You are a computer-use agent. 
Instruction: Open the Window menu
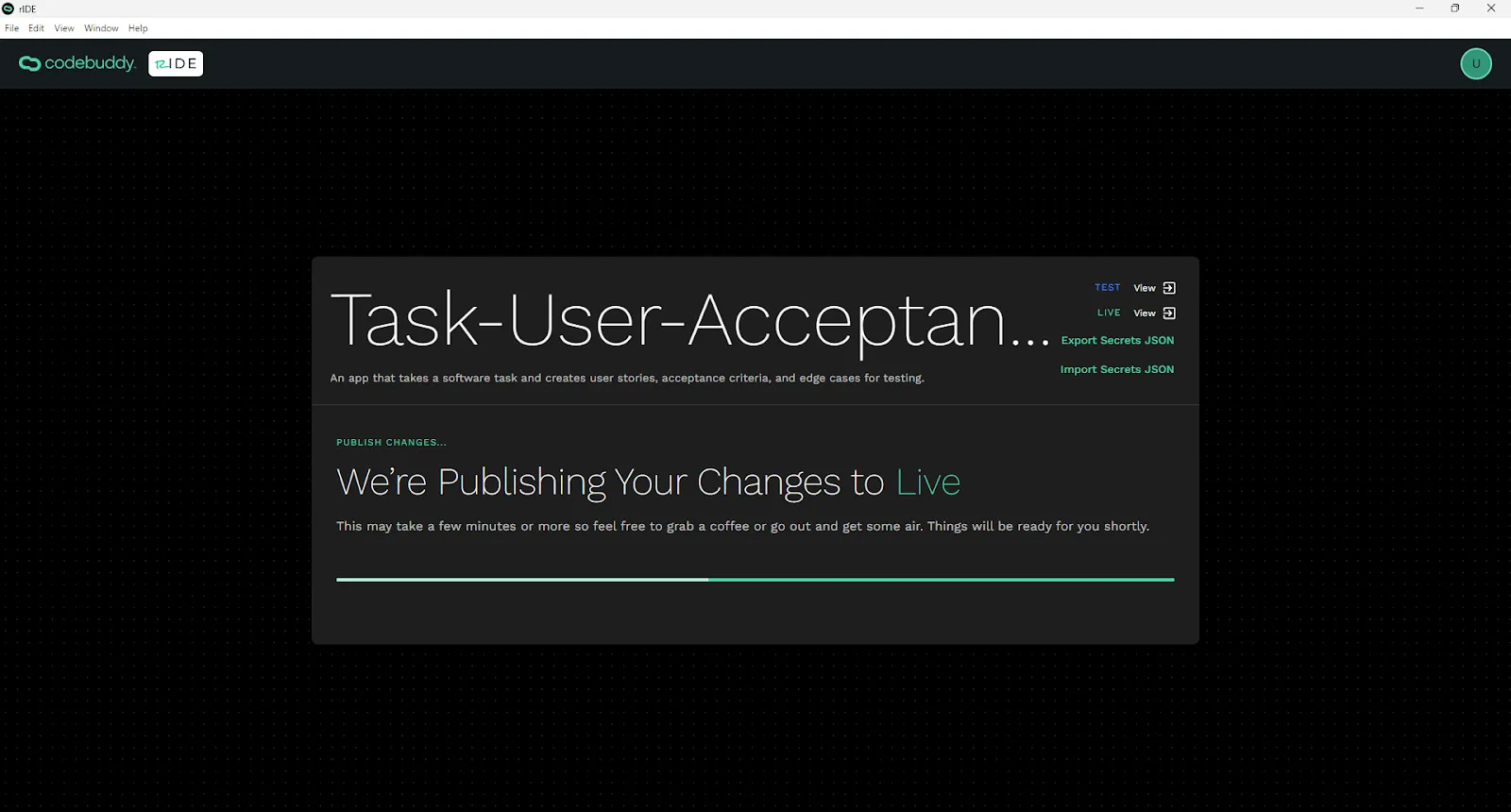101,28
